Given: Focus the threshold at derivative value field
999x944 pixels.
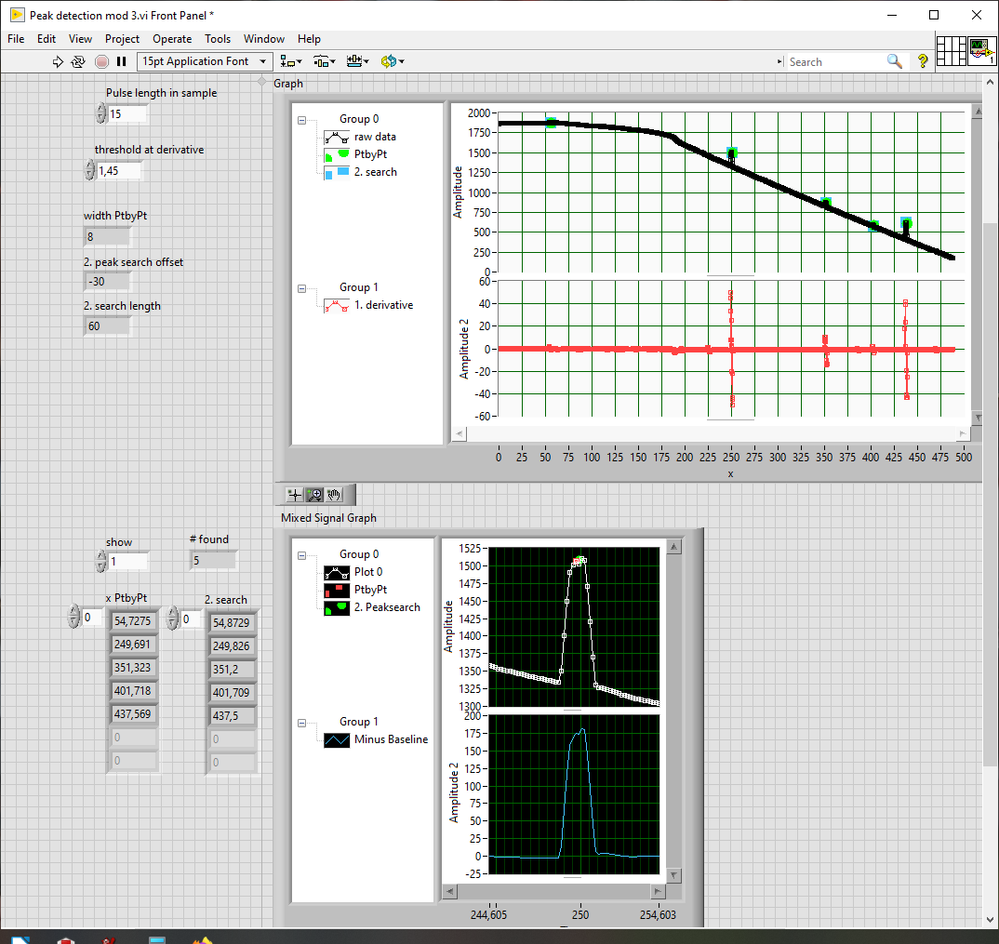Looking at the screenshot, I should pyautogui.click(x=119, y=171).
